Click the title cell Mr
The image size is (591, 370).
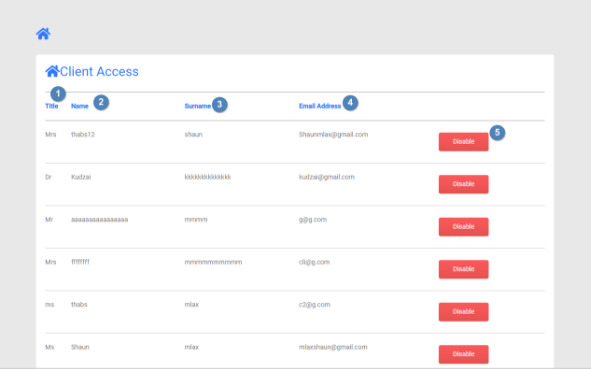tap(49, 220)
